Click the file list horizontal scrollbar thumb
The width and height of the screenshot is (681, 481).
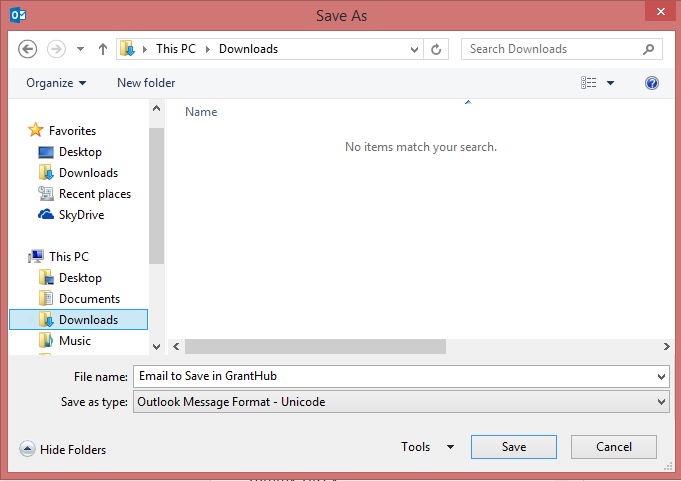[315, 346]
